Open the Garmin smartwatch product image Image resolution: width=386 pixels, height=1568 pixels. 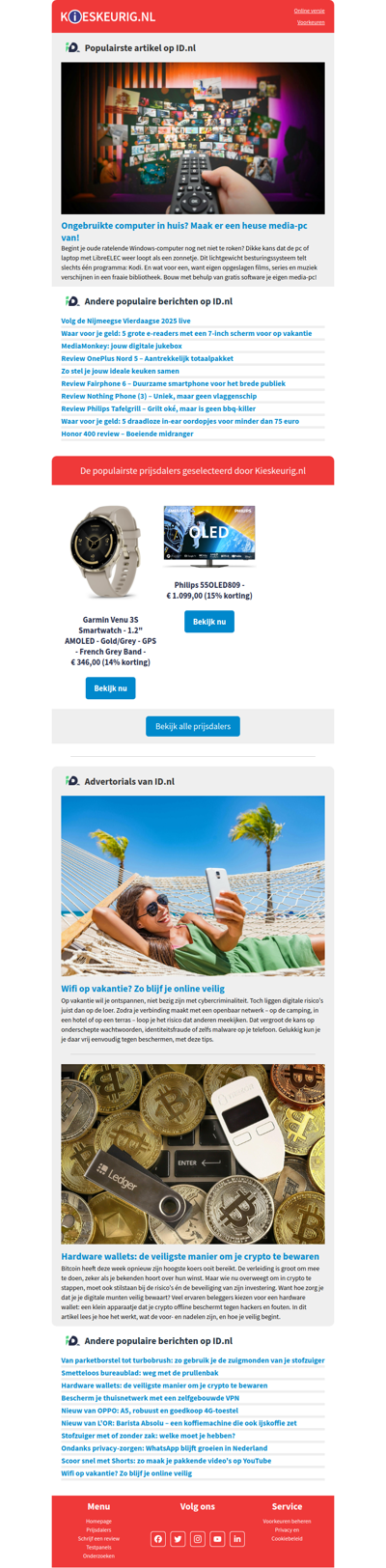pyautogui.click(x=110, y=553)
